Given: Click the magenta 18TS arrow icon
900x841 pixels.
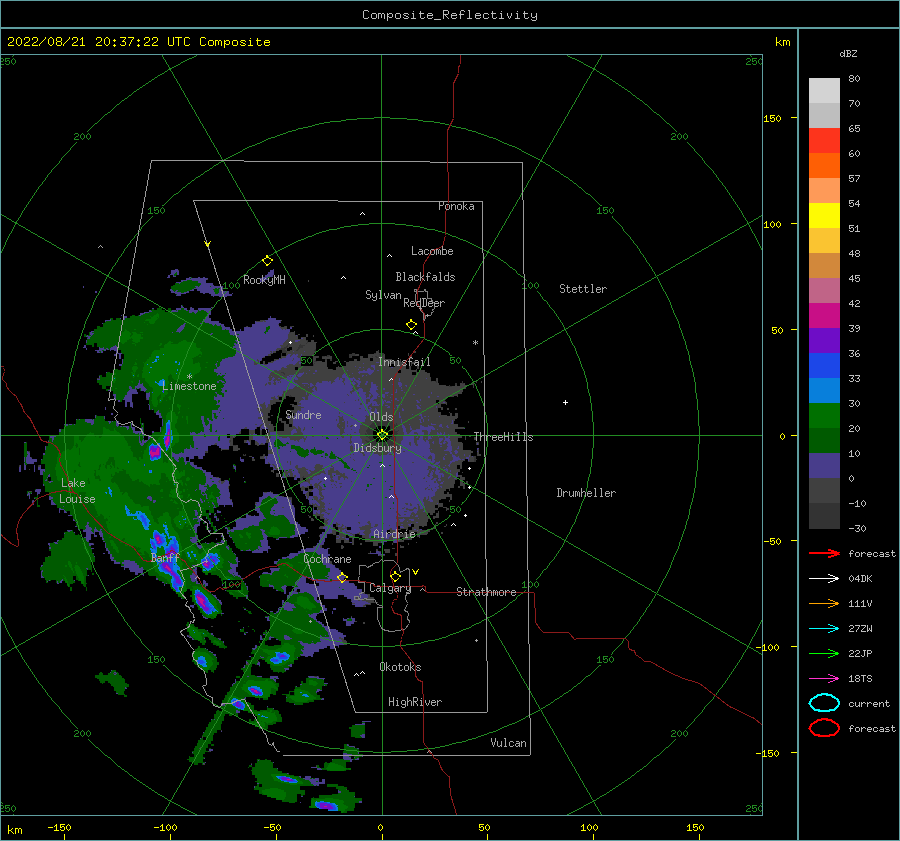Looking at the screenshot, I should [x=824, y=679].
